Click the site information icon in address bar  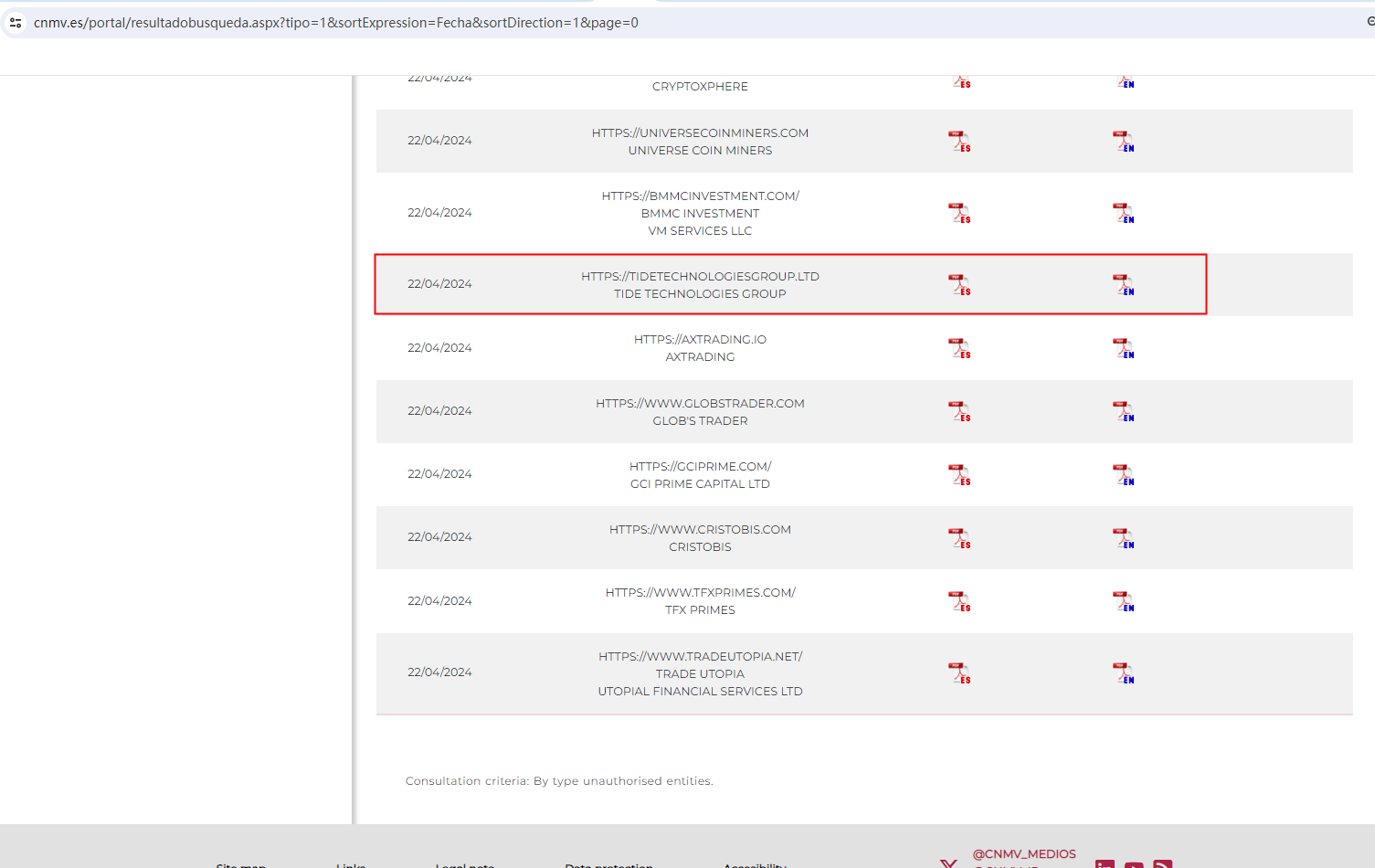click(x=16, y=22)
